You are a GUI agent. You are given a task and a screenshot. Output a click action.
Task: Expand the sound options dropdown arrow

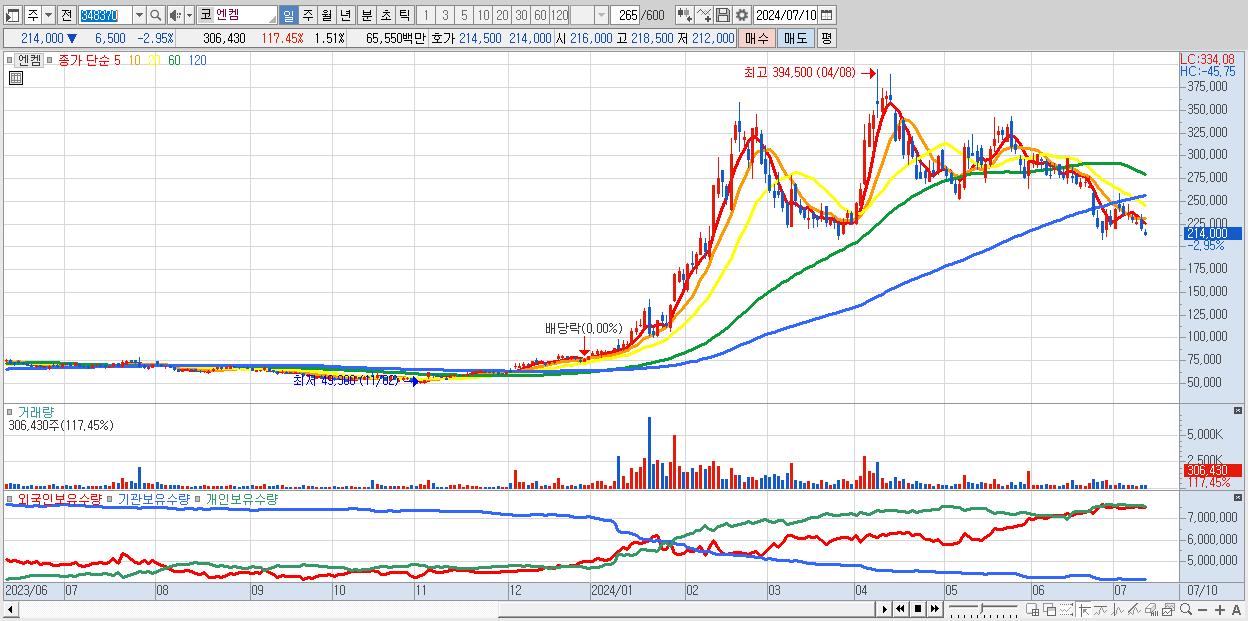tap(189, 15)
